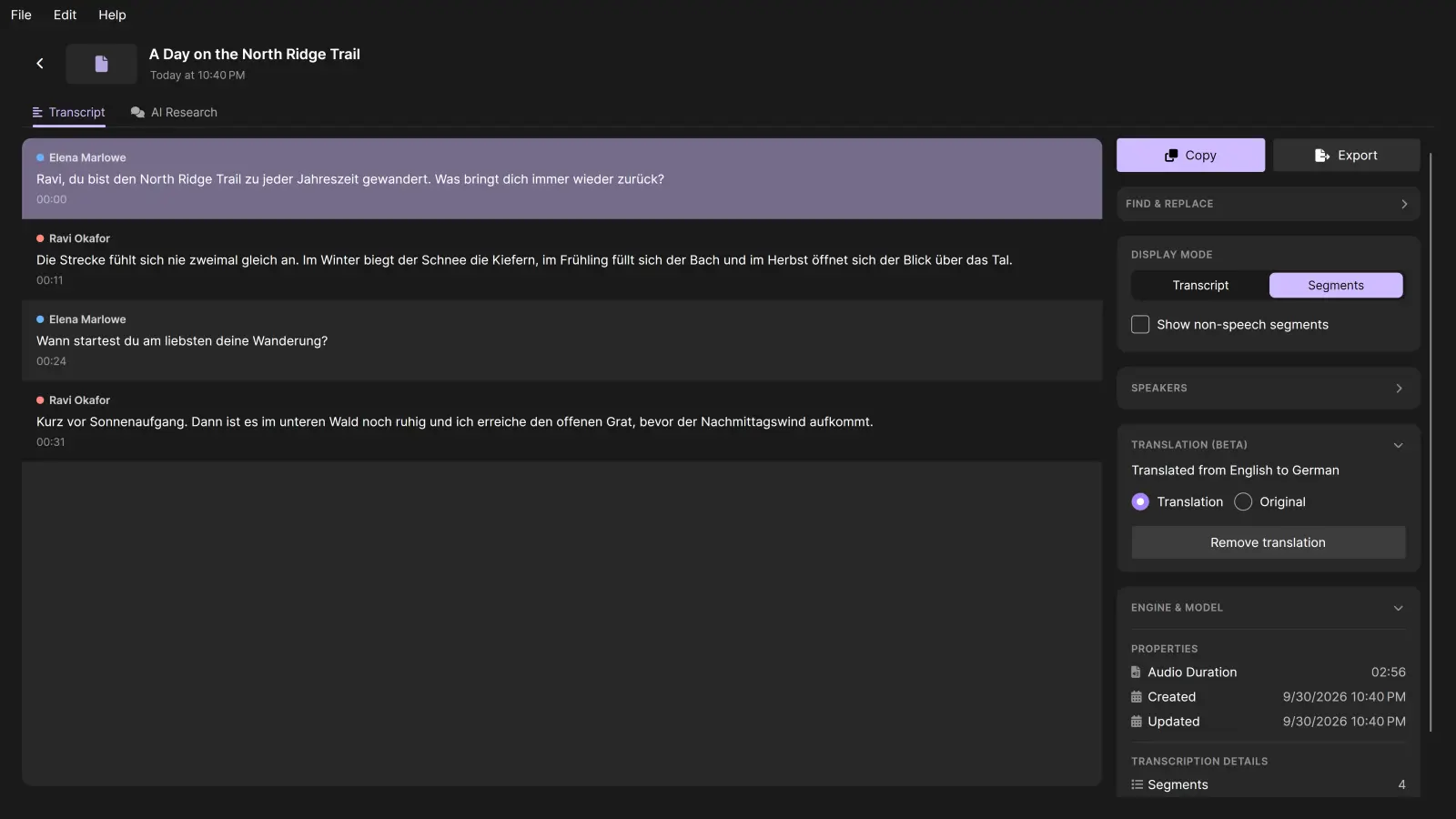Open the Help menu

pos(112,15)
